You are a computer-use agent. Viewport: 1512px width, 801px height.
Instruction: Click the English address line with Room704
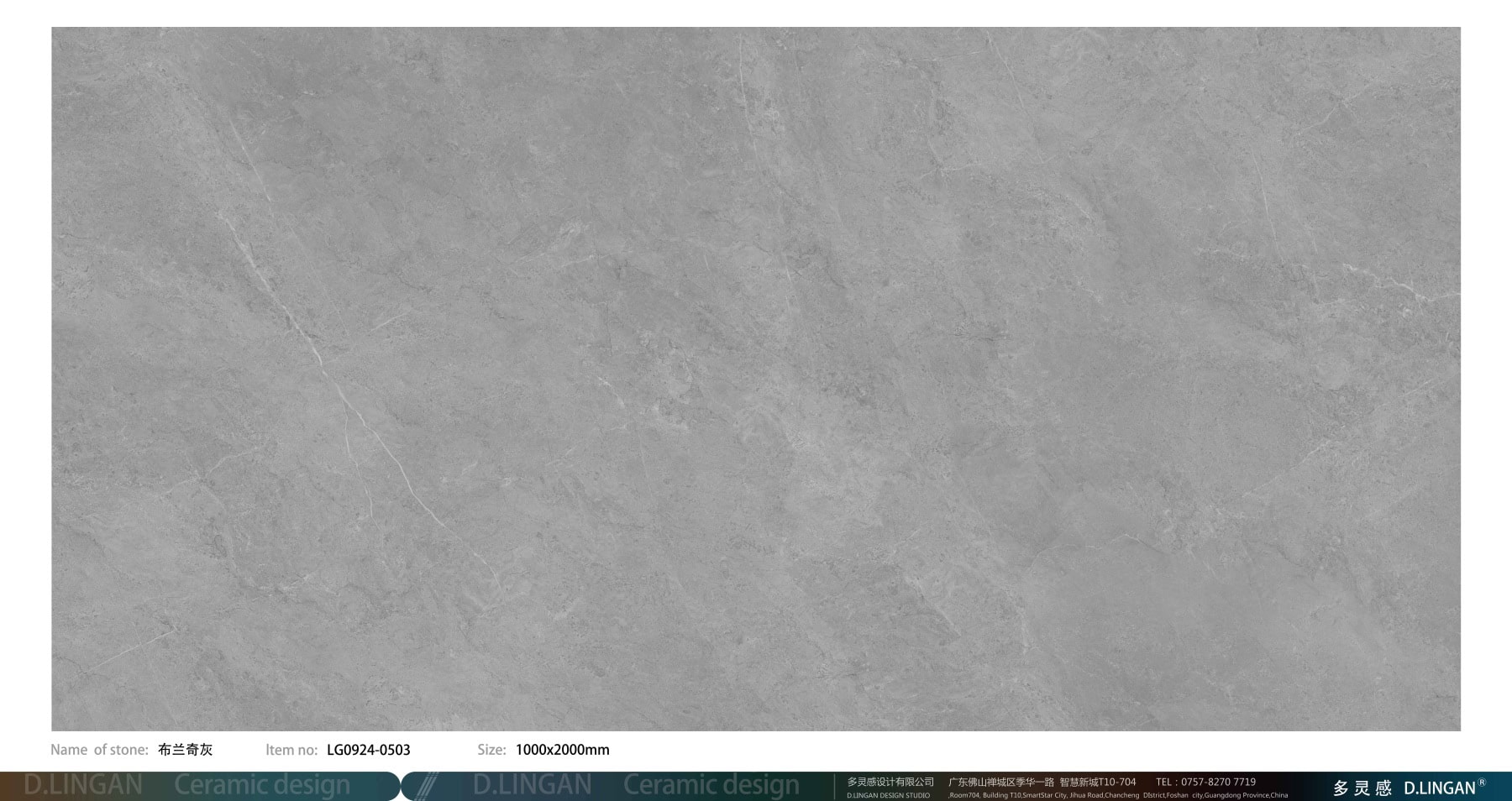(x=1117, y=795)
